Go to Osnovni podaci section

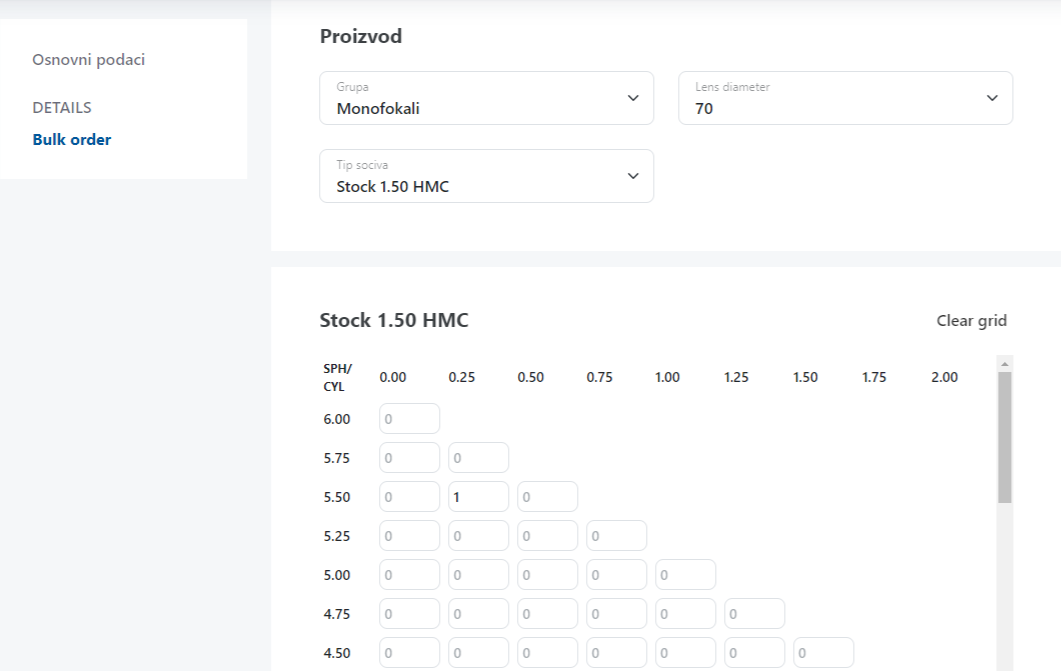coord(89,60)
